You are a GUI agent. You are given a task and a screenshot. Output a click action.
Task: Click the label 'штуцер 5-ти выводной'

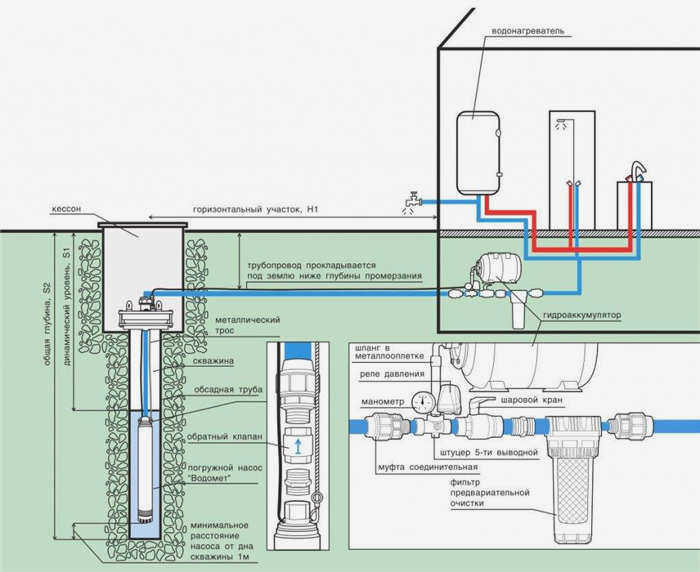489,452
